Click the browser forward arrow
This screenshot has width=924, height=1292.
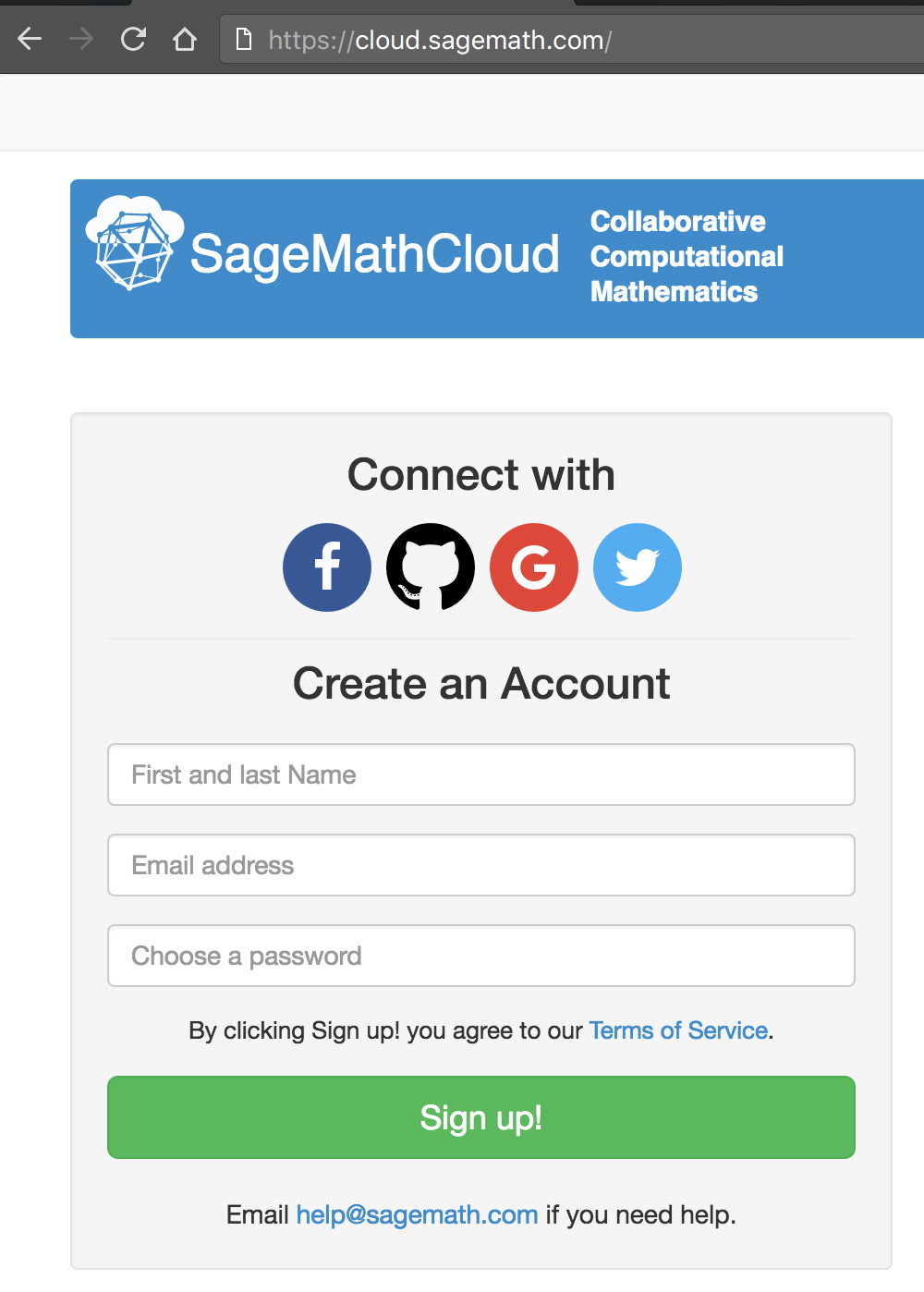(x=81, y=39)
